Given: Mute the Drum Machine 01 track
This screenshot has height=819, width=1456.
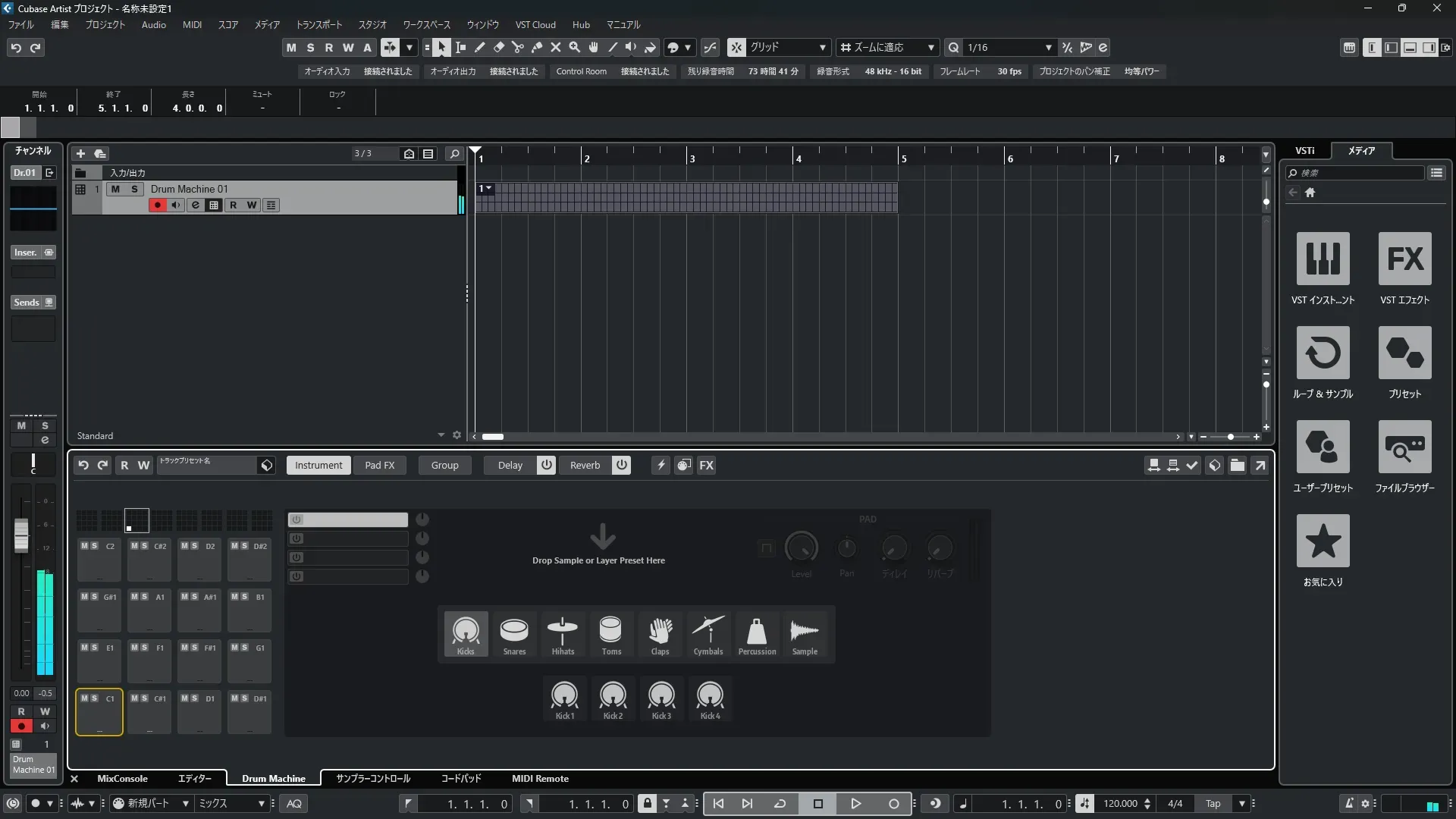Looking at the screenshot, I should click(x=115, y=189).
